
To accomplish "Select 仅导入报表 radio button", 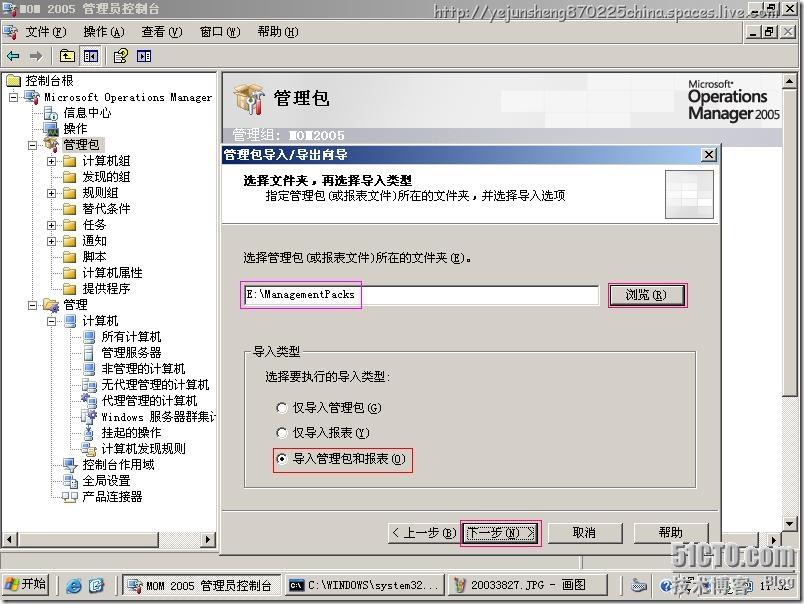I will tap(282, 433).
